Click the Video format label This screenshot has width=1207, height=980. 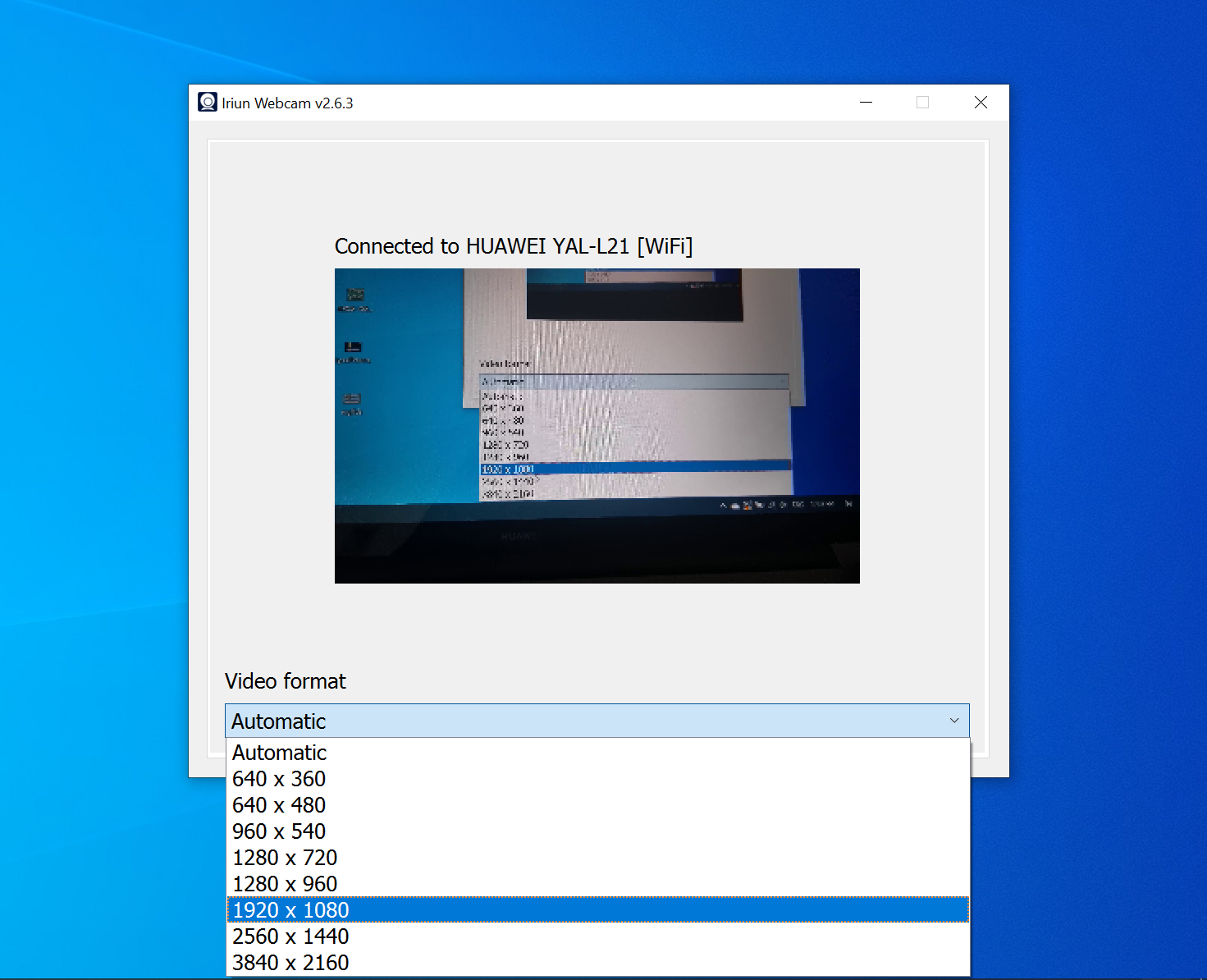click(x=286, y=681)
